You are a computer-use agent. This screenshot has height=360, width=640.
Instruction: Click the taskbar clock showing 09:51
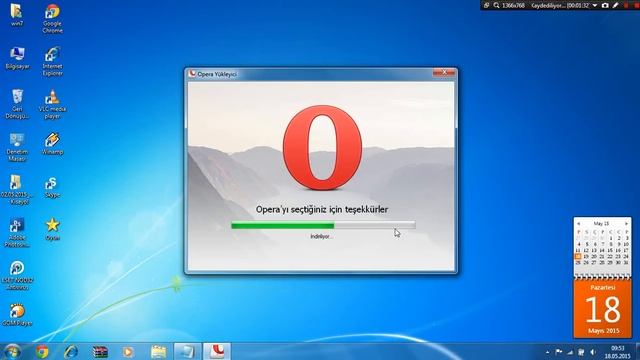point(618,352)
